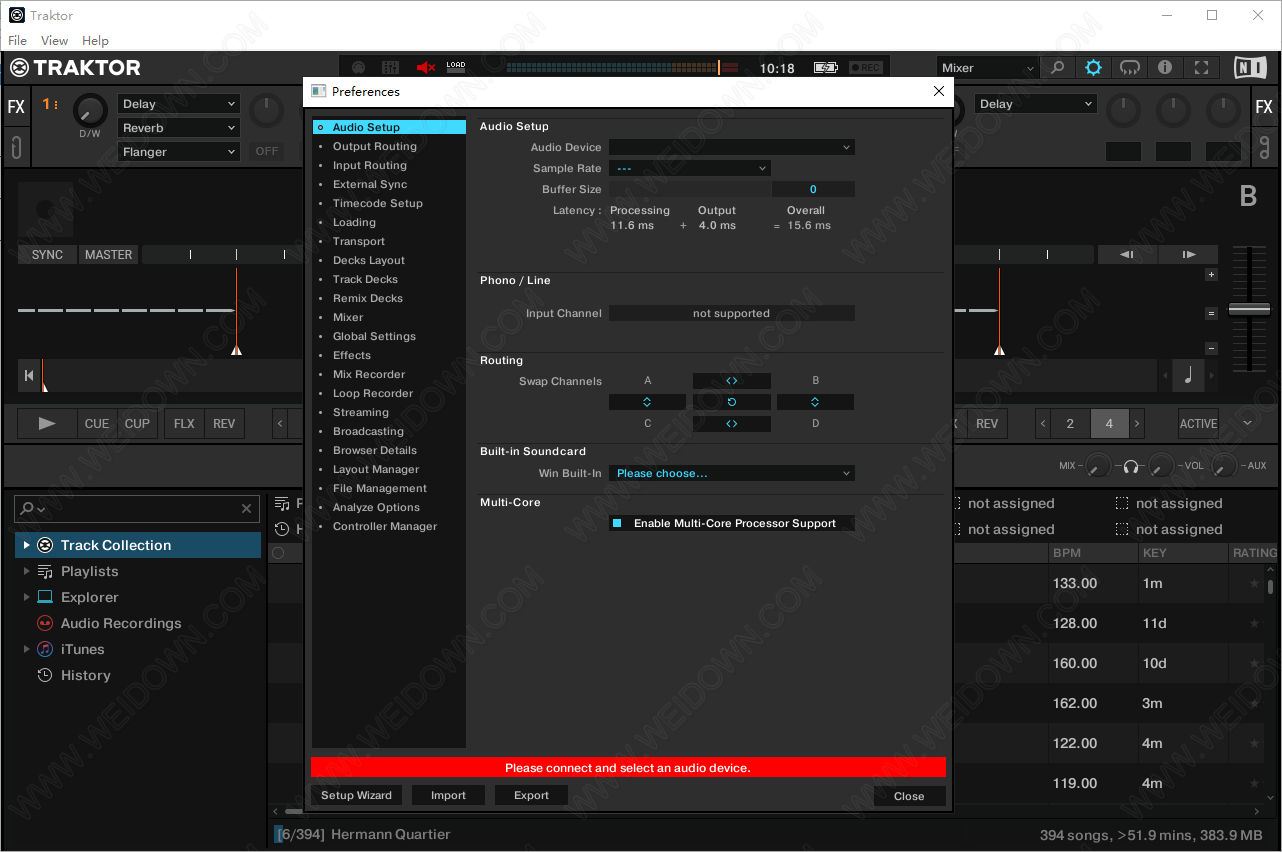Open the Sample Rate dropdown
1282x852 pixels.
(690, 168)
